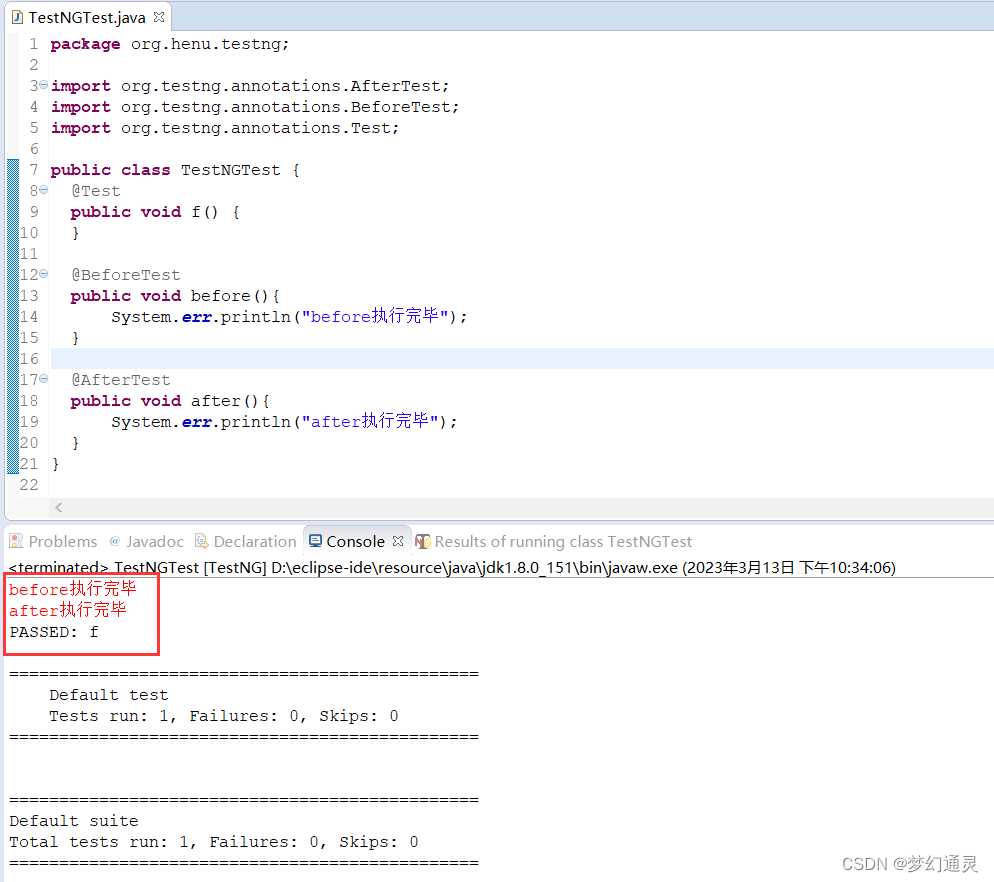The width and height of the screenshot is (994, 882).
Task: Click line number 22 in the gutter
Action: click(x=29, y=484)
